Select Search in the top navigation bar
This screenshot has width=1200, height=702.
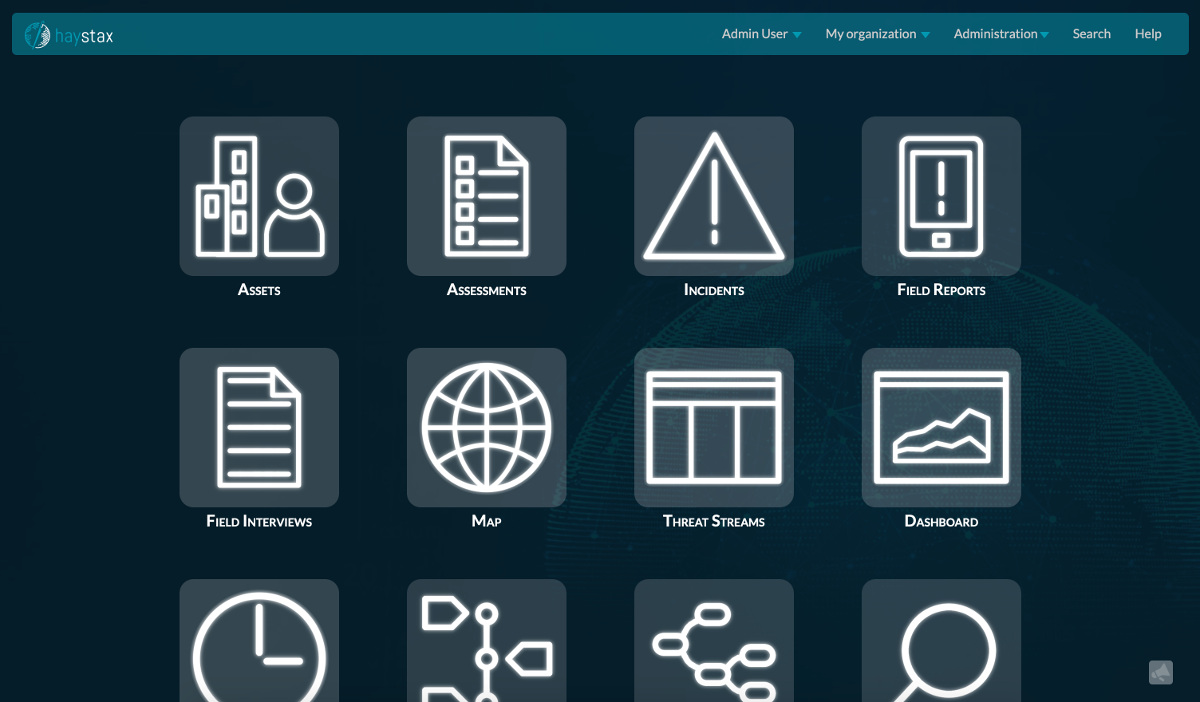pyautogui.click(x=1091, y=33)
